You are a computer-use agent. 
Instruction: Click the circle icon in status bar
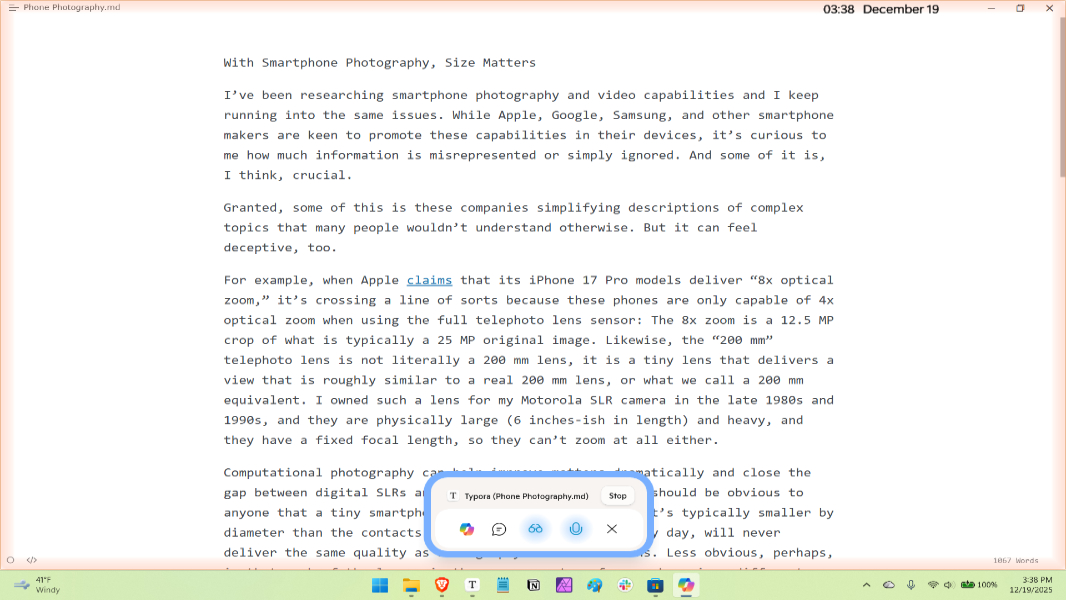[10, 560]
